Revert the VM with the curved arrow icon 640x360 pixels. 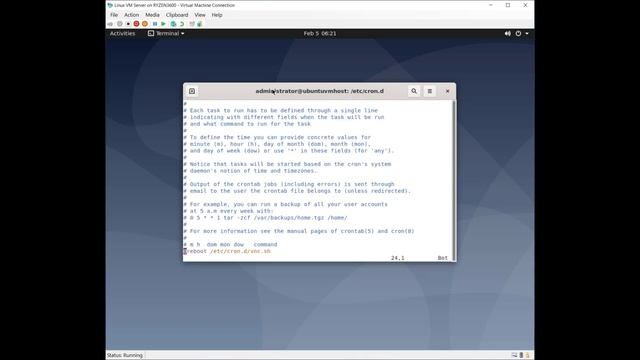coord(182,24)
